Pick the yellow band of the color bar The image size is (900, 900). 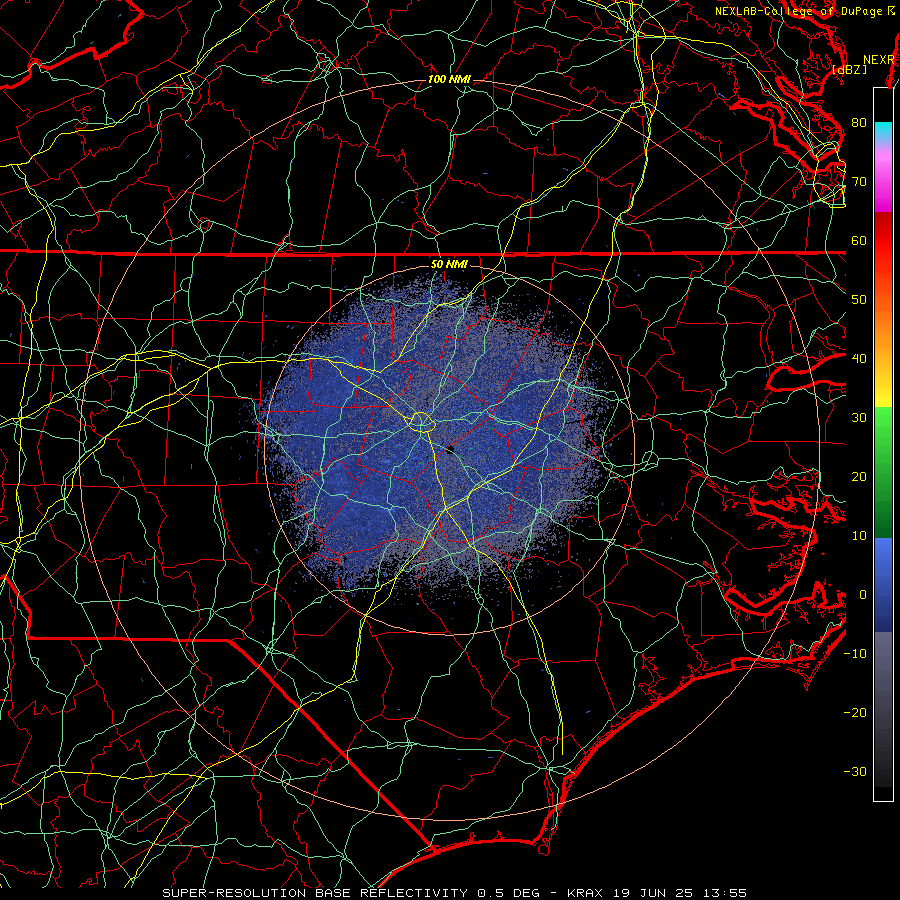point(883,385)
